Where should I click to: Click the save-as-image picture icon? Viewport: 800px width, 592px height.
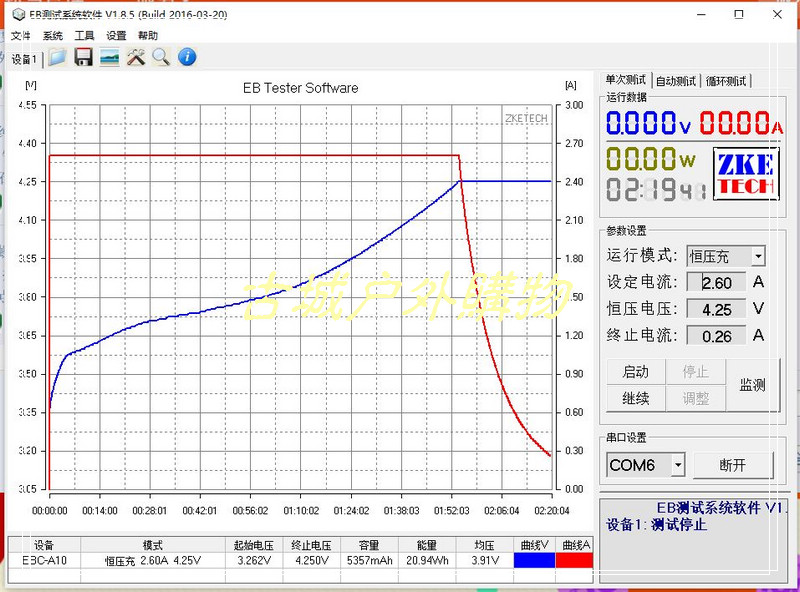pos(110,57)
